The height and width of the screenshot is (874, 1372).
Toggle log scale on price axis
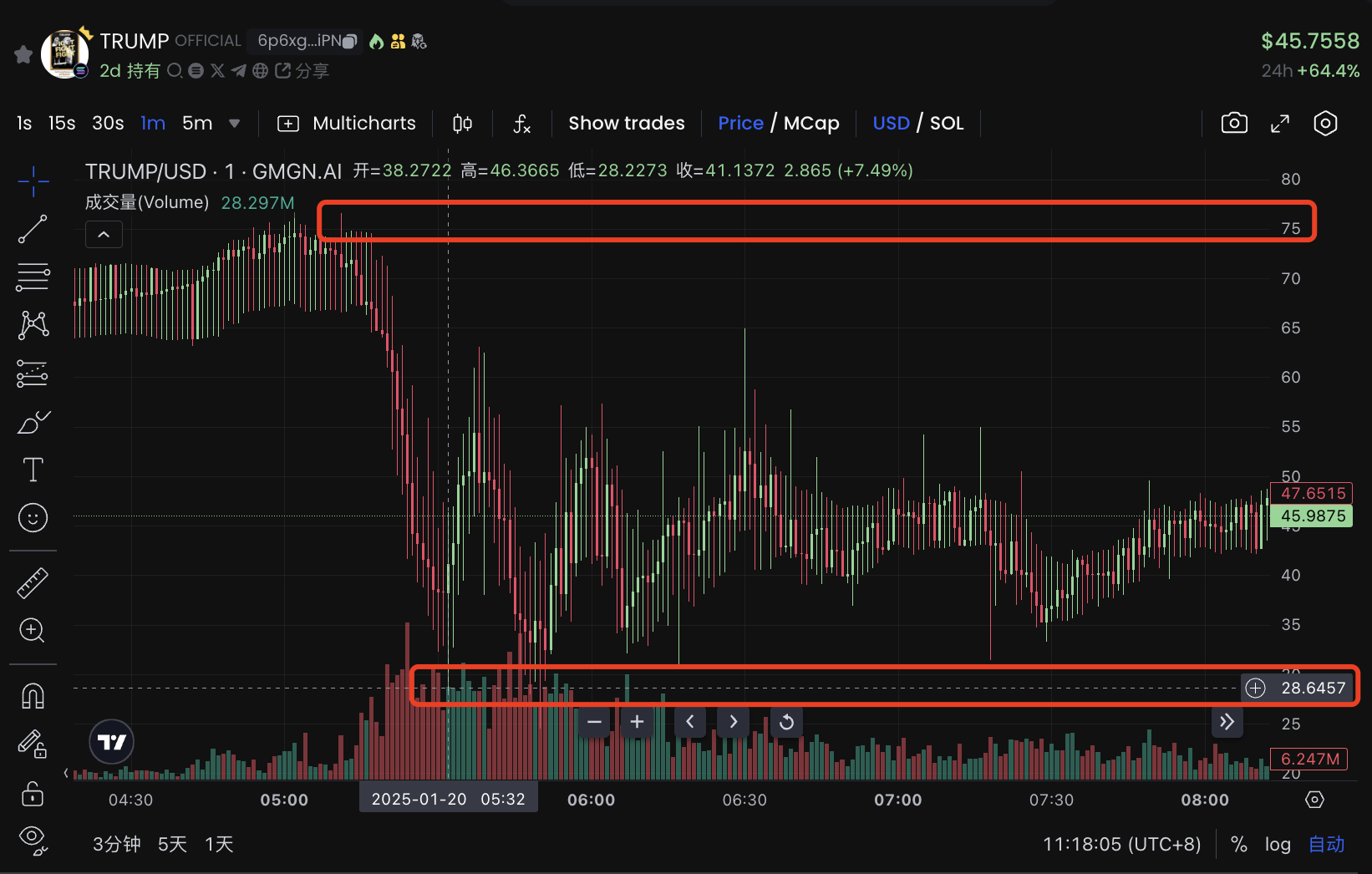(1277, 845)
